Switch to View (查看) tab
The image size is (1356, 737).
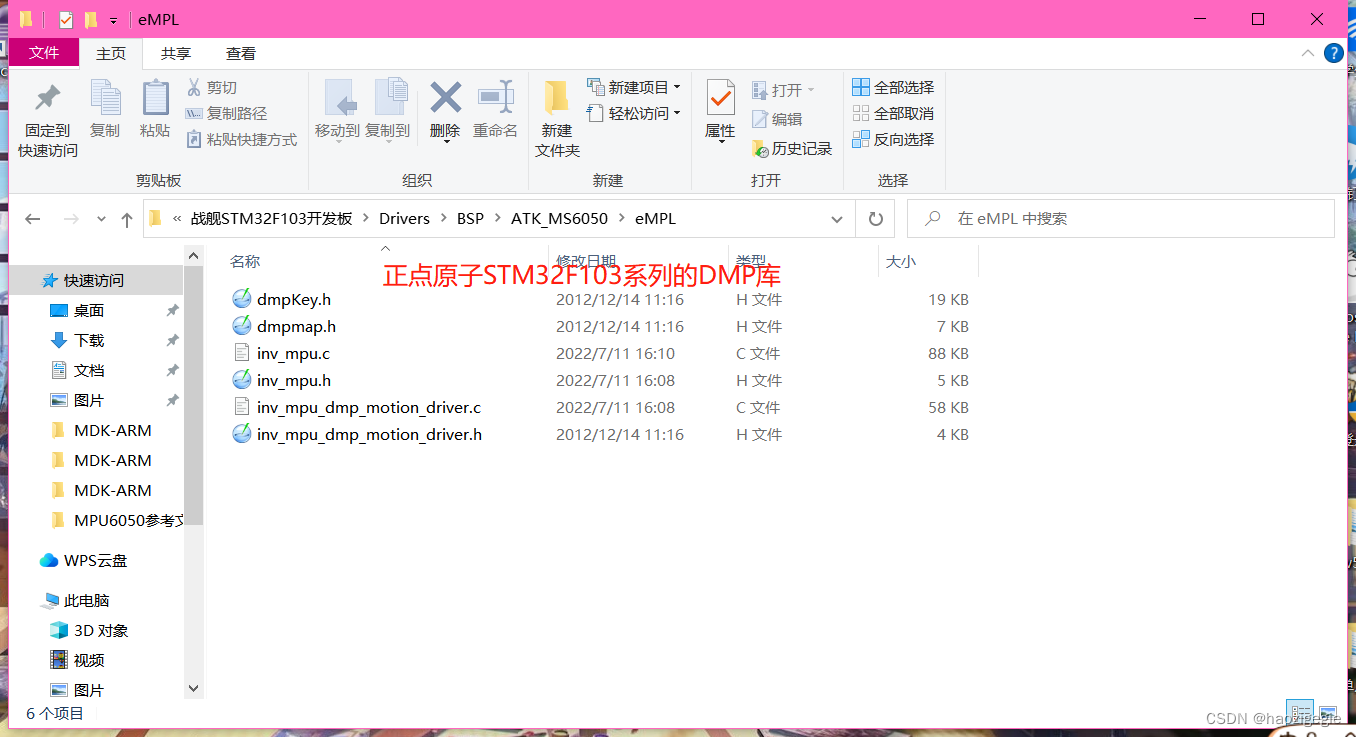240,54
